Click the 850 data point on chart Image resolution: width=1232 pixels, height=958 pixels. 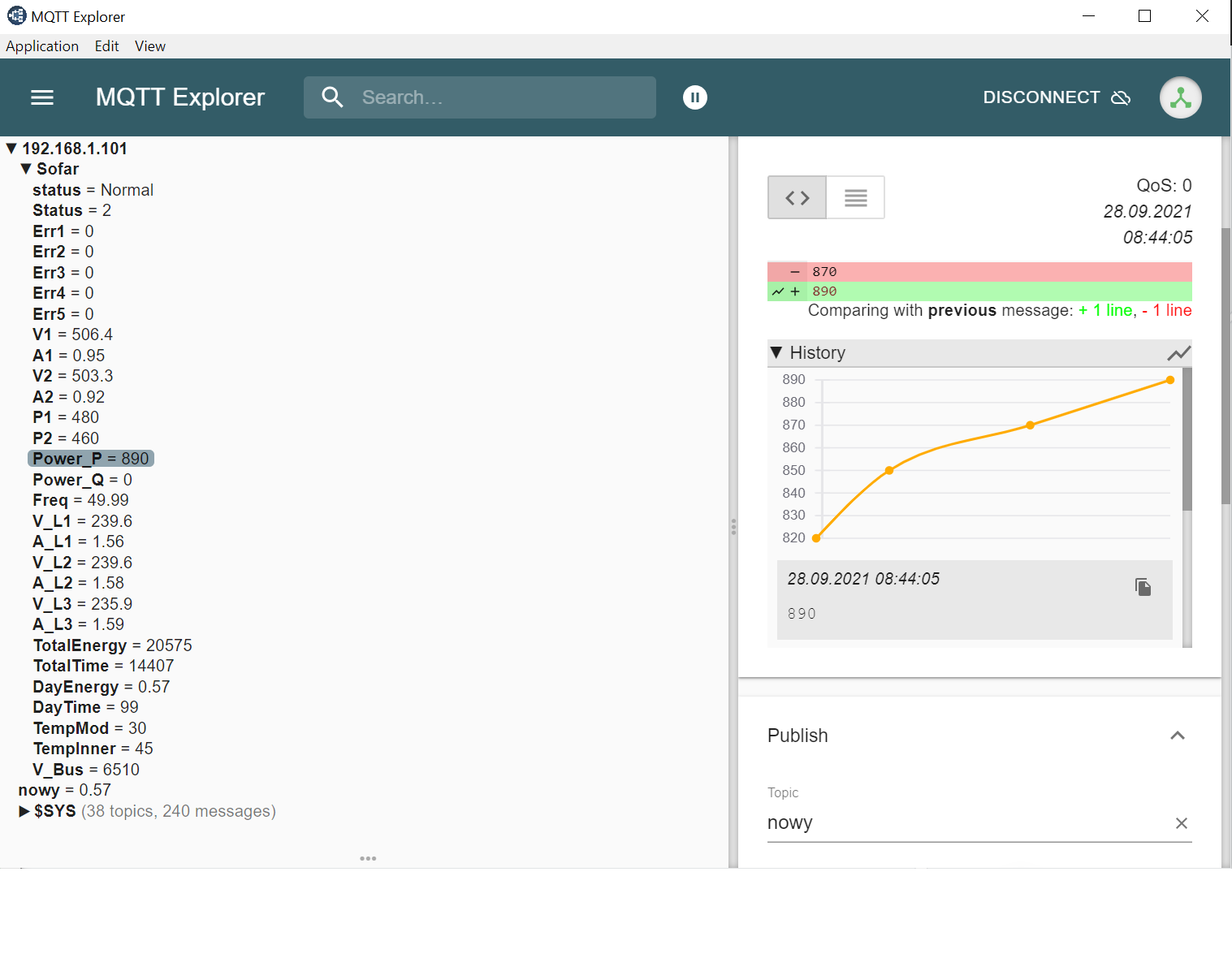[889, 470]
